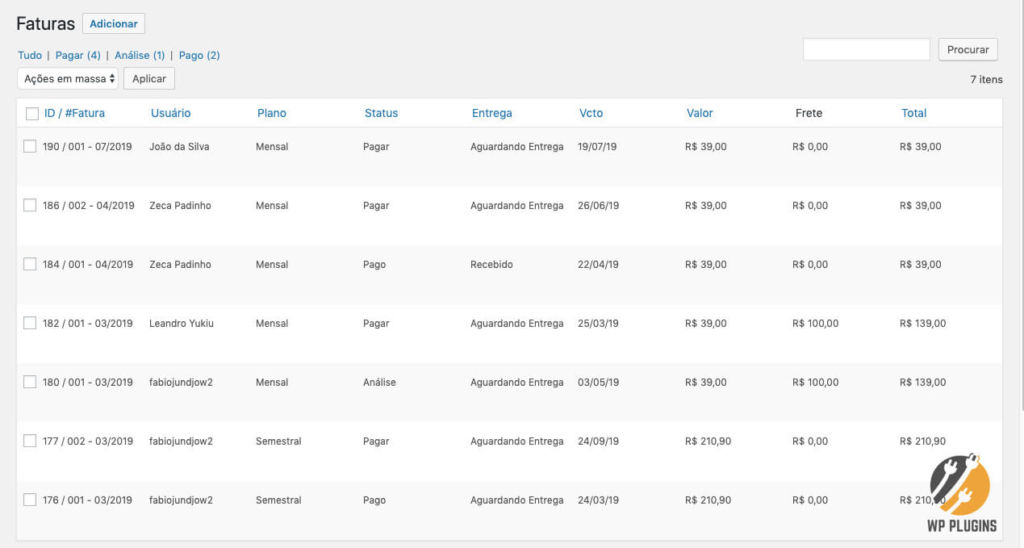Image resolution: width=1024 pixels, height=548 pixels.
Task: Click due date 19/07/19
Action: 597,146
